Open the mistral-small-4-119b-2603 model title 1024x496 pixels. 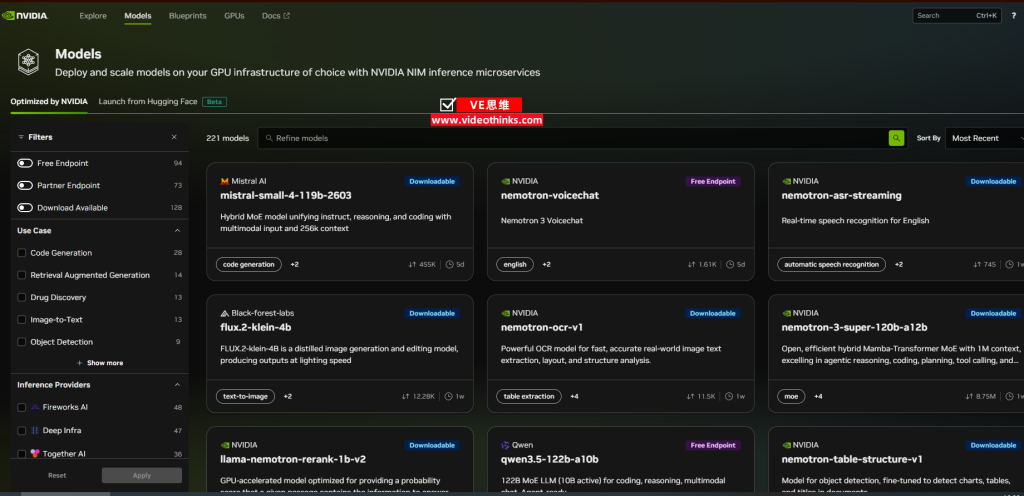pos(287,195)
